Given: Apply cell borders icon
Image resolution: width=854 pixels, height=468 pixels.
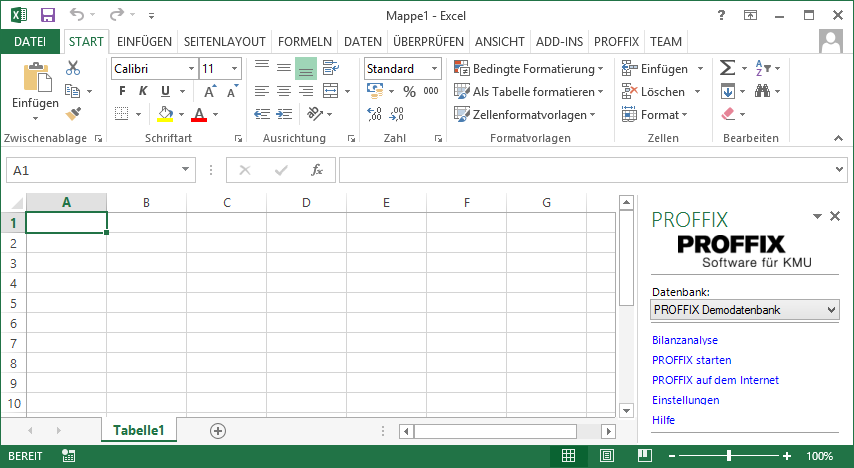Looking at the screenshot, I should (121, 114).
